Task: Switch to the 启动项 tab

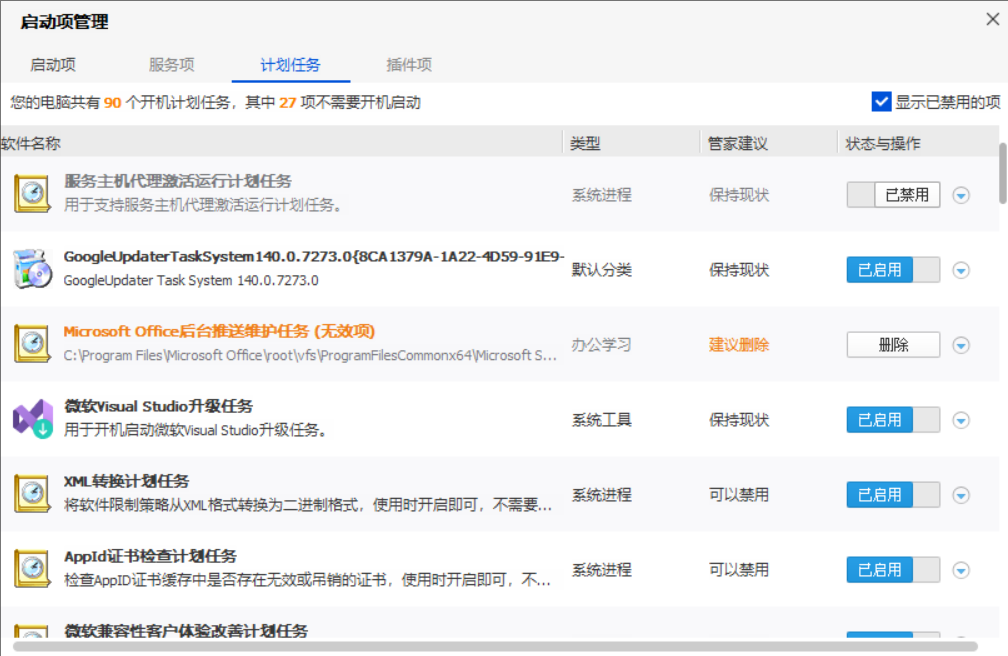Action: tap(53, 65)
